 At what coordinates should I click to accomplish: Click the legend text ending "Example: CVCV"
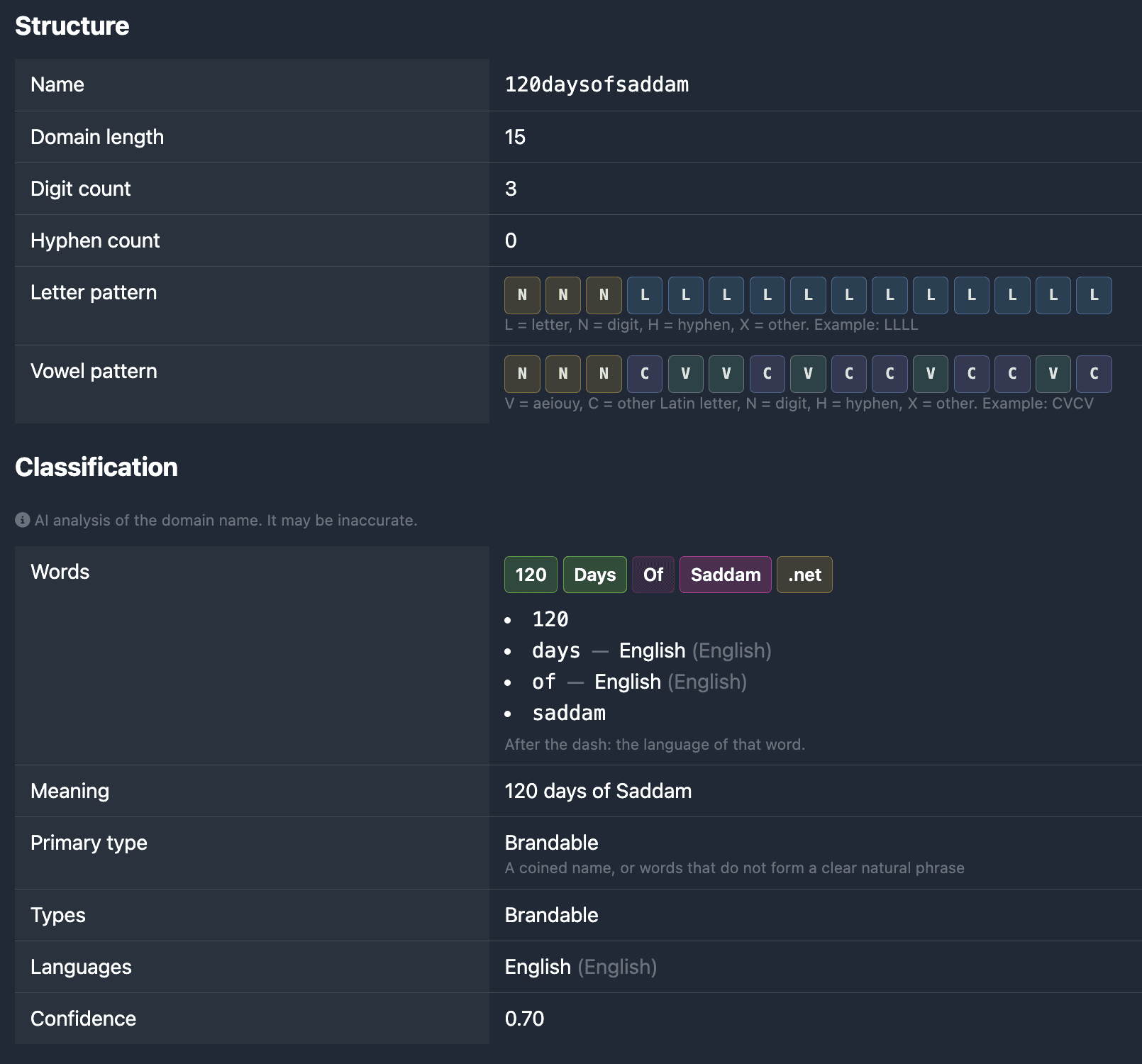click(x=799, y=404)
